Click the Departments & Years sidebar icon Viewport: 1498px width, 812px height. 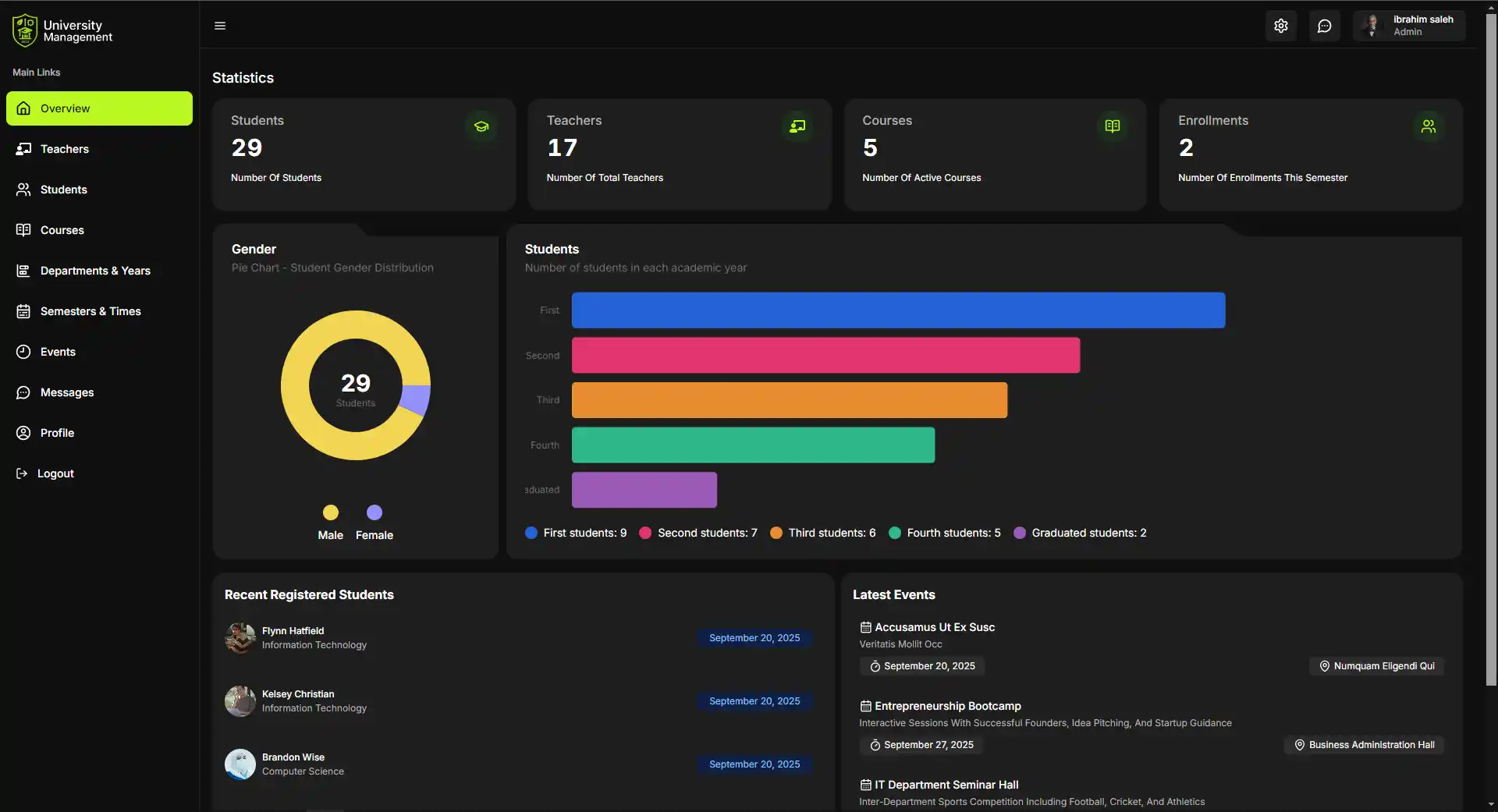click(23, 271)
